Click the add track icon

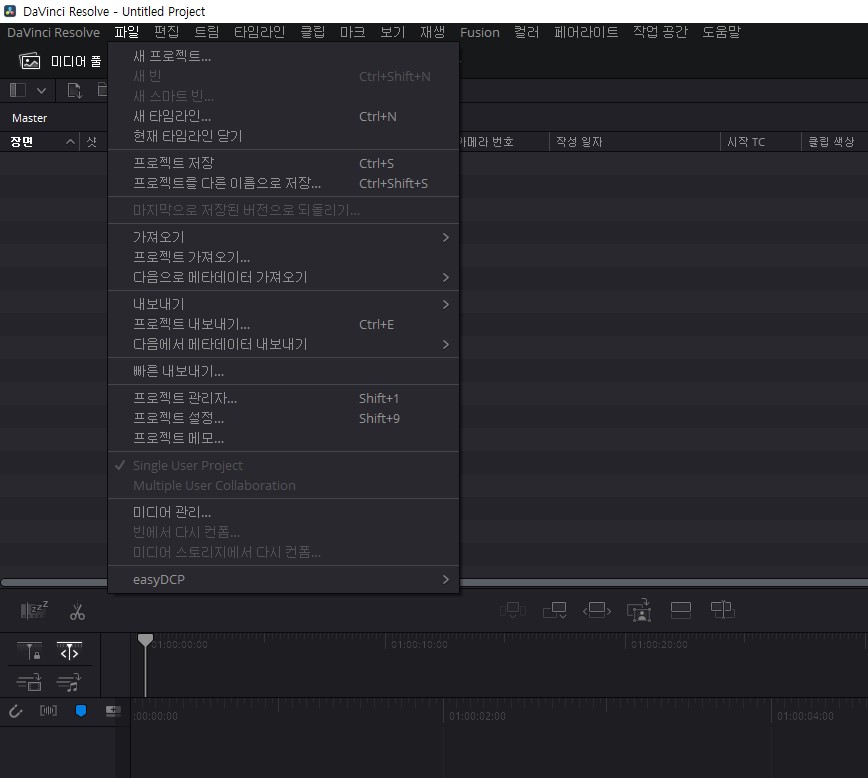[113, 711]
